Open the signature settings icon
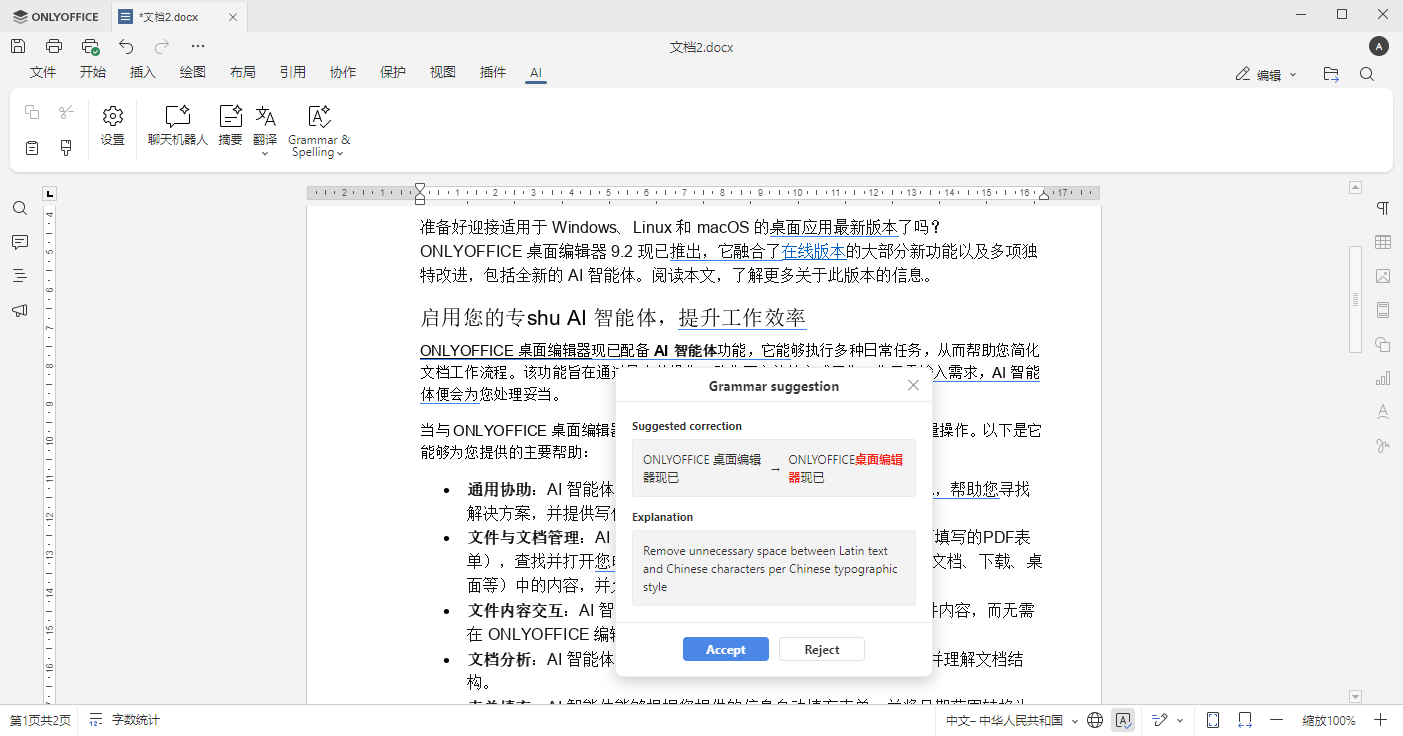The width and height of the screenshot is (1403, 736). click(1382, 444)
